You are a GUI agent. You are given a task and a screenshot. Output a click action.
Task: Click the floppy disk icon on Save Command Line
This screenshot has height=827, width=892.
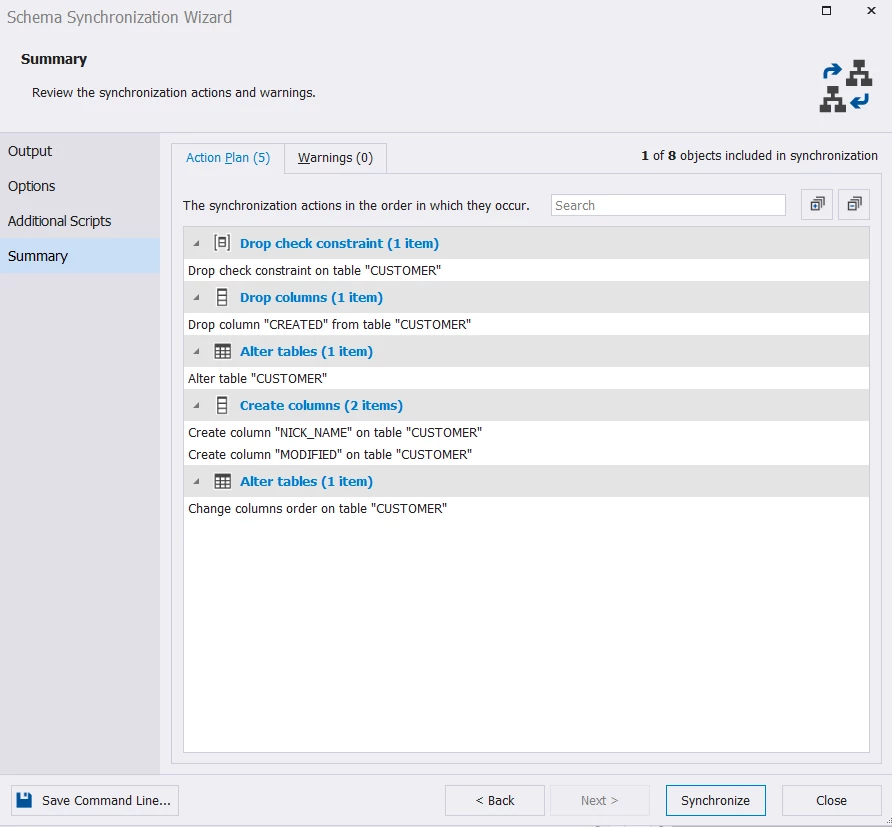(x=24, y=800)
